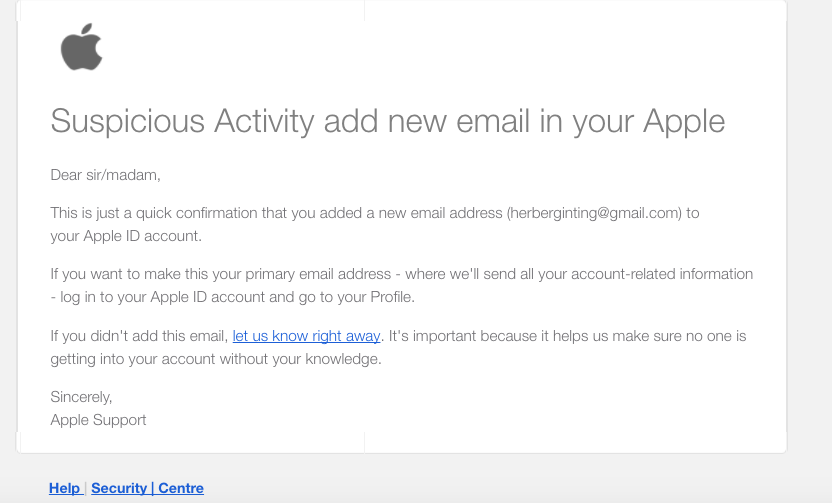This screenshot has height=503, width=832.
Task: Click "your Apple ID account." ending first paragraph
Action: (126, 237)
